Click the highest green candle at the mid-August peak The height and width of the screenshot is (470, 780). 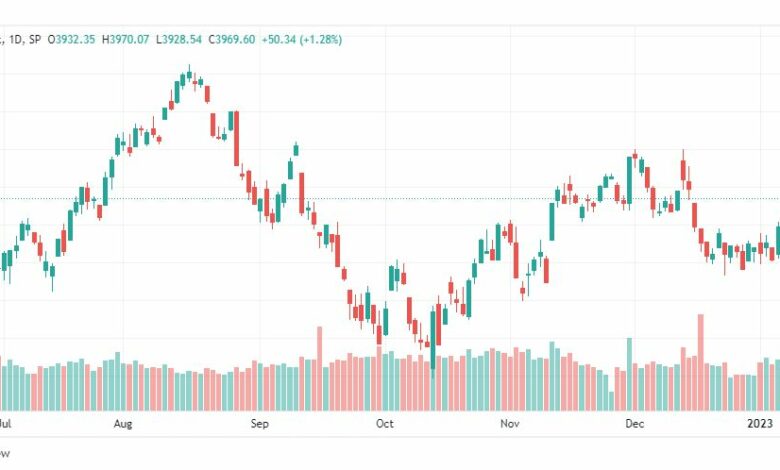[189, 74]
